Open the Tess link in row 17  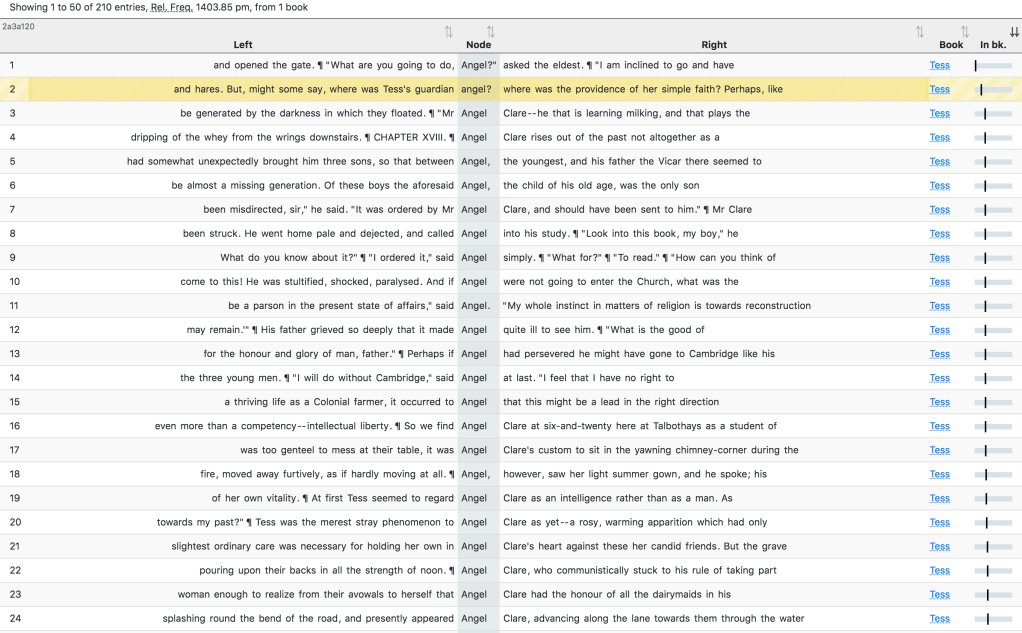tap(939, 450)
